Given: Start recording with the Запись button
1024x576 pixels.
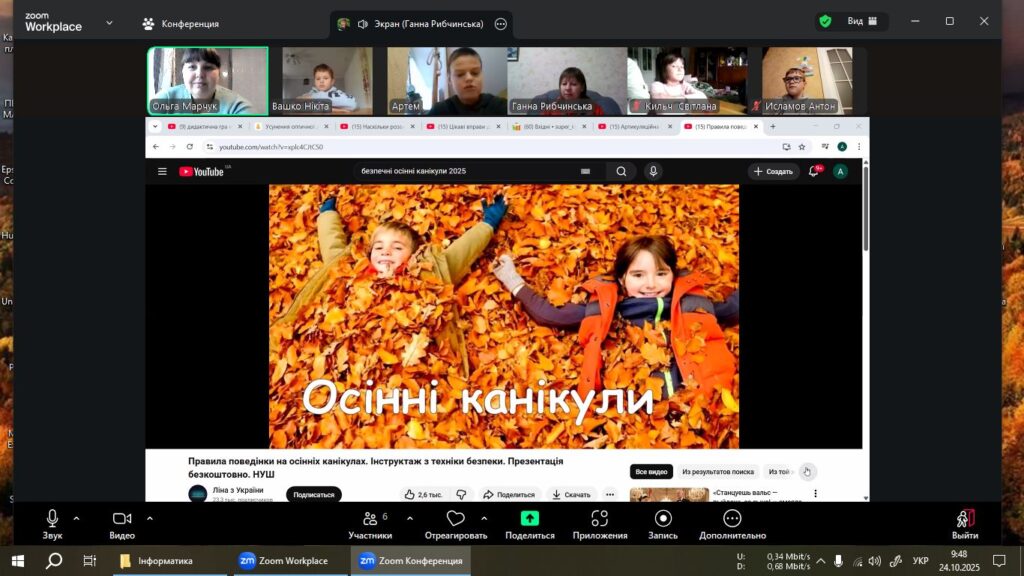Looking at the screenshot, I should 663,519.
